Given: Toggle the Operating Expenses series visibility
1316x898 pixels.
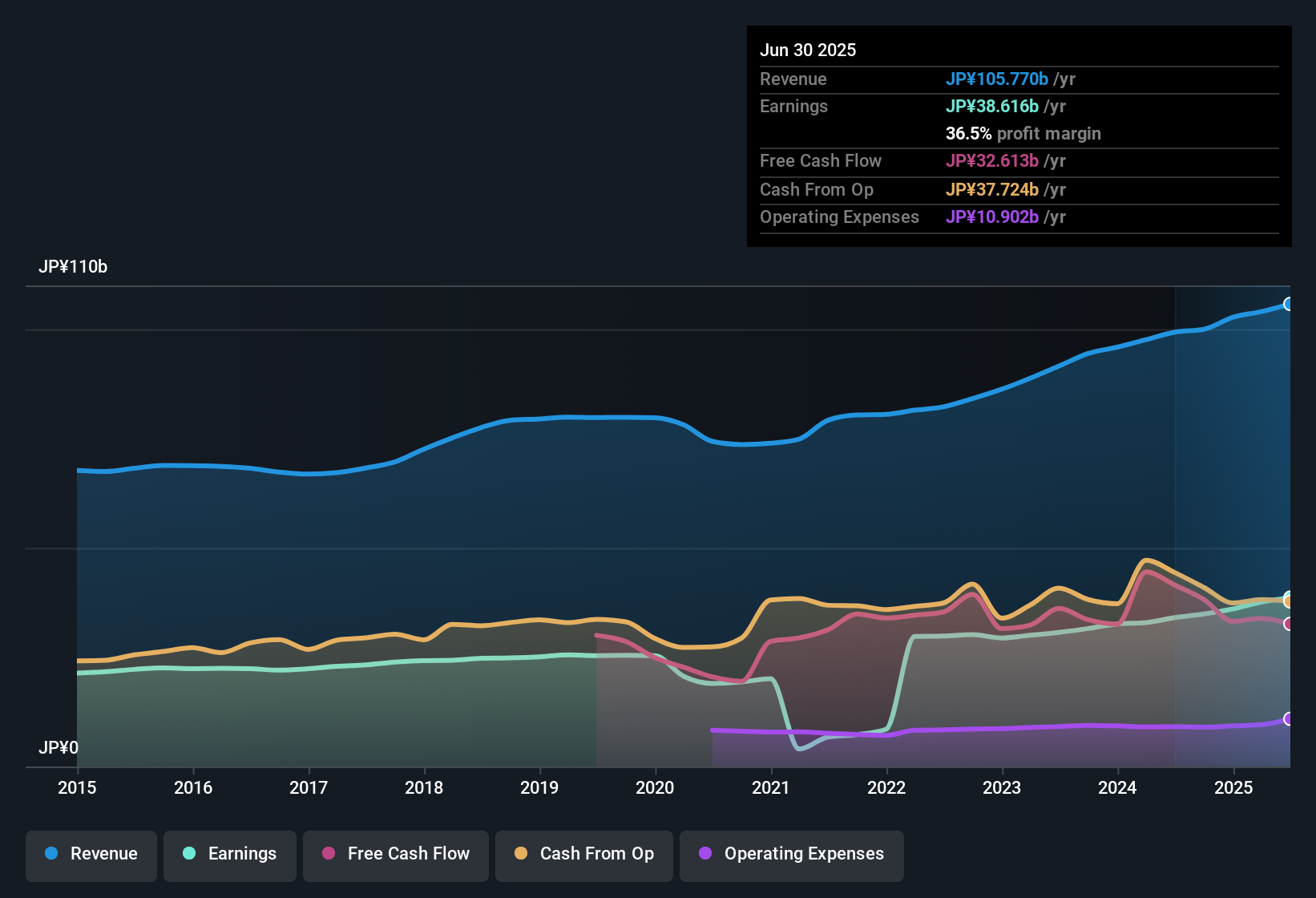Looking at the screenshot, I should [x=791, y=854].
